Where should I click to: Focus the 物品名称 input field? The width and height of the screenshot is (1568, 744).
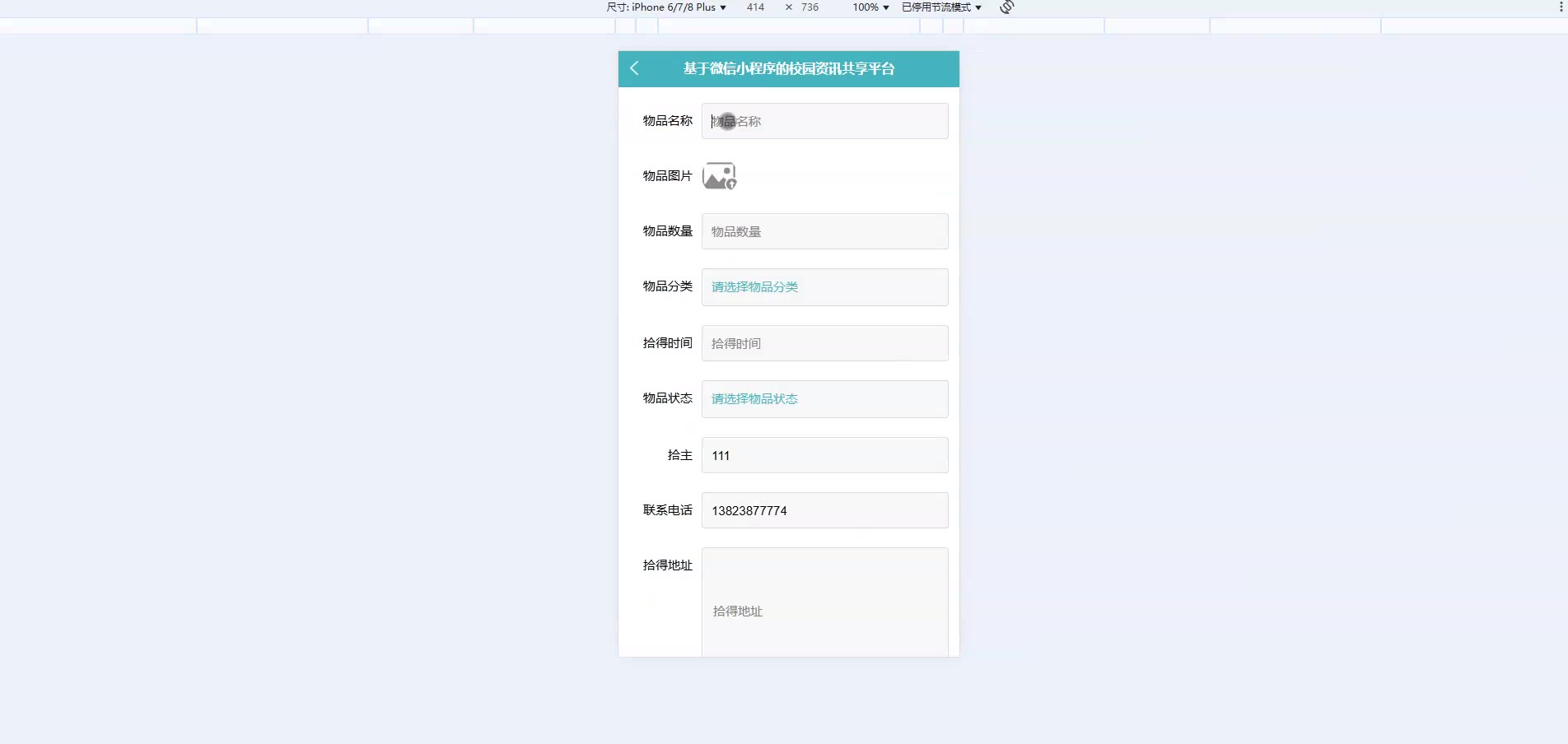tap(824, 121)
